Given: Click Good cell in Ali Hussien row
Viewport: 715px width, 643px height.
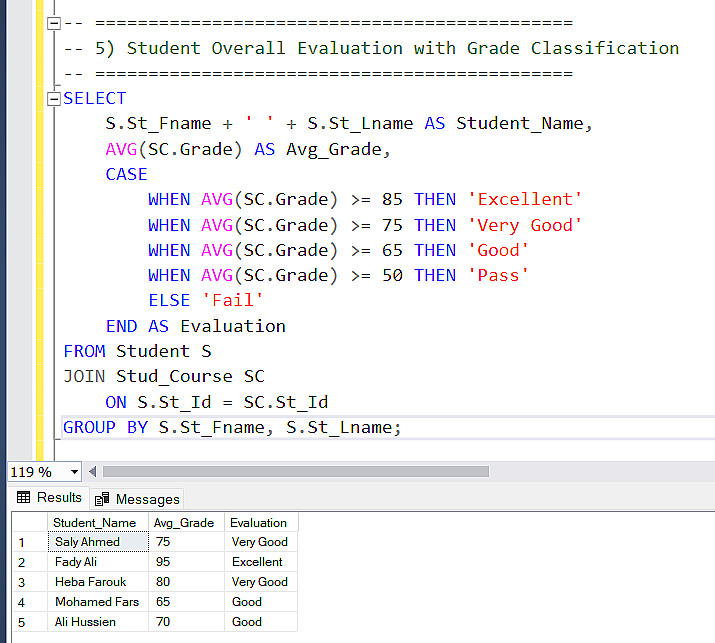Looking at the screenshot, I should 261,622.
